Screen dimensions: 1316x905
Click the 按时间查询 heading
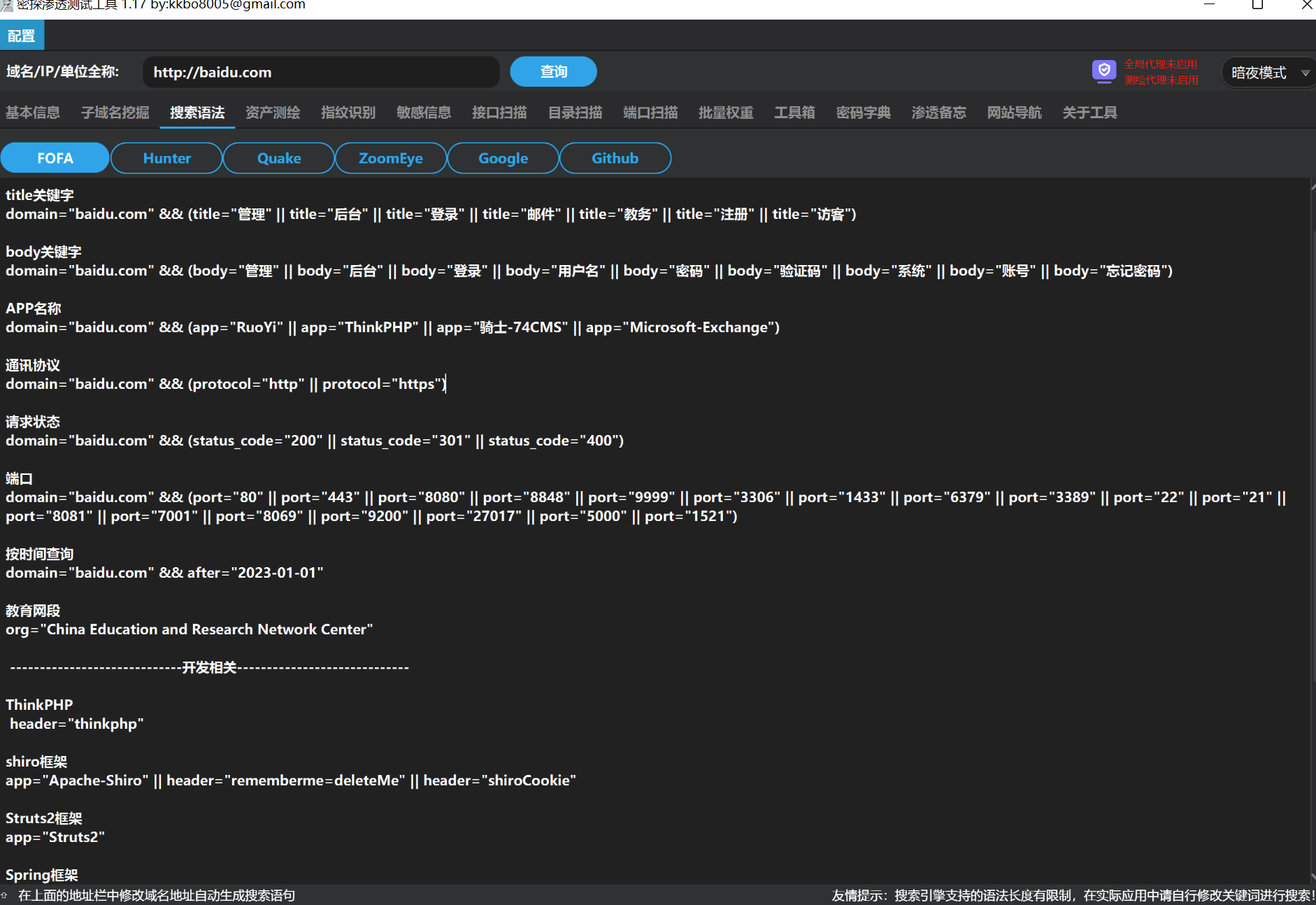click(x=39, y=554)
